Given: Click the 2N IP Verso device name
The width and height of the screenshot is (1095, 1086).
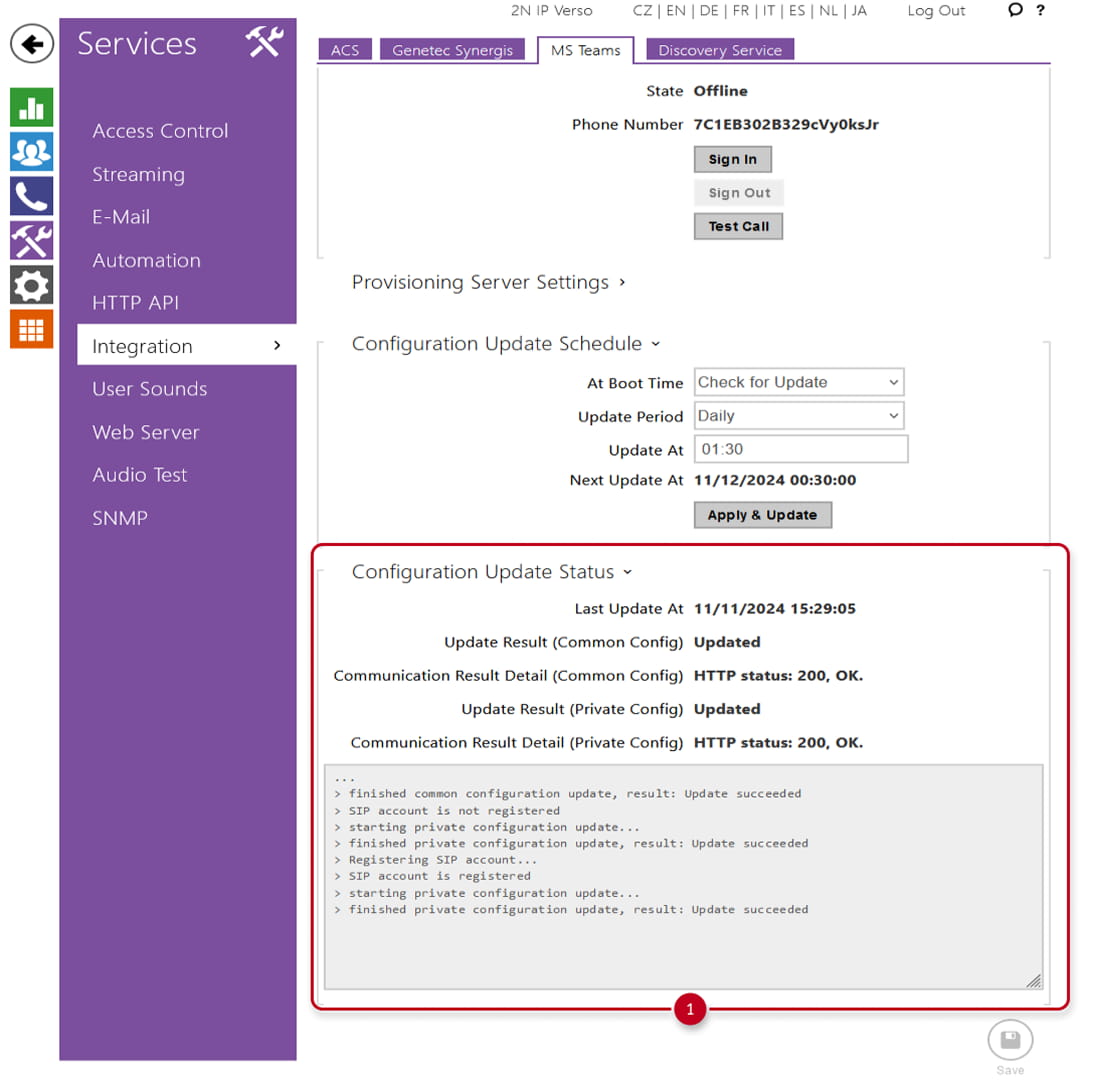Looking at the screenshot, I should [551, 10].
